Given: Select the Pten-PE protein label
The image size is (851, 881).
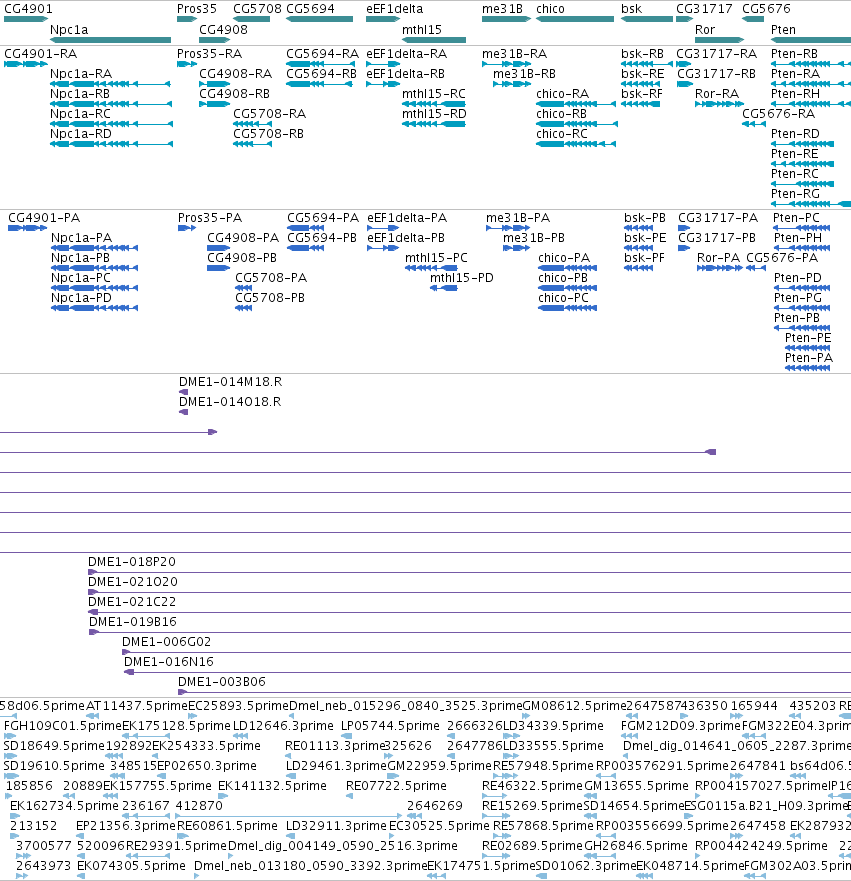Looking at the screenshot, I should click(x=808, y=338).
